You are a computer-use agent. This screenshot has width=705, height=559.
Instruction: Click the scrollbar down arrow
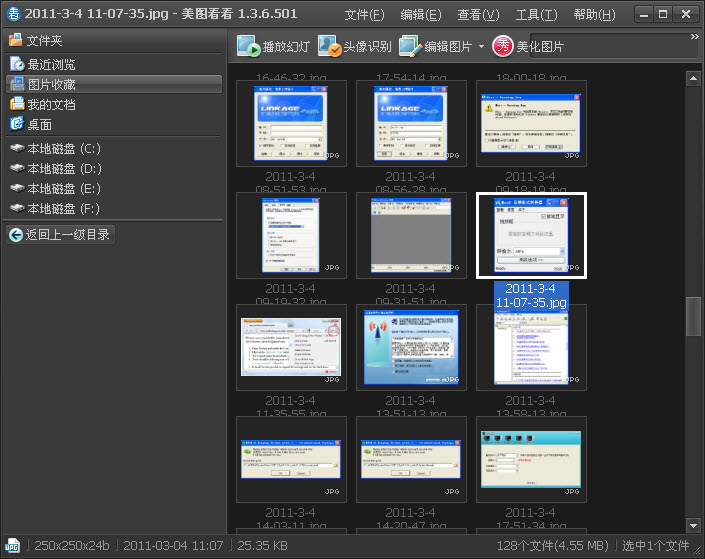(x=693, y=525)
